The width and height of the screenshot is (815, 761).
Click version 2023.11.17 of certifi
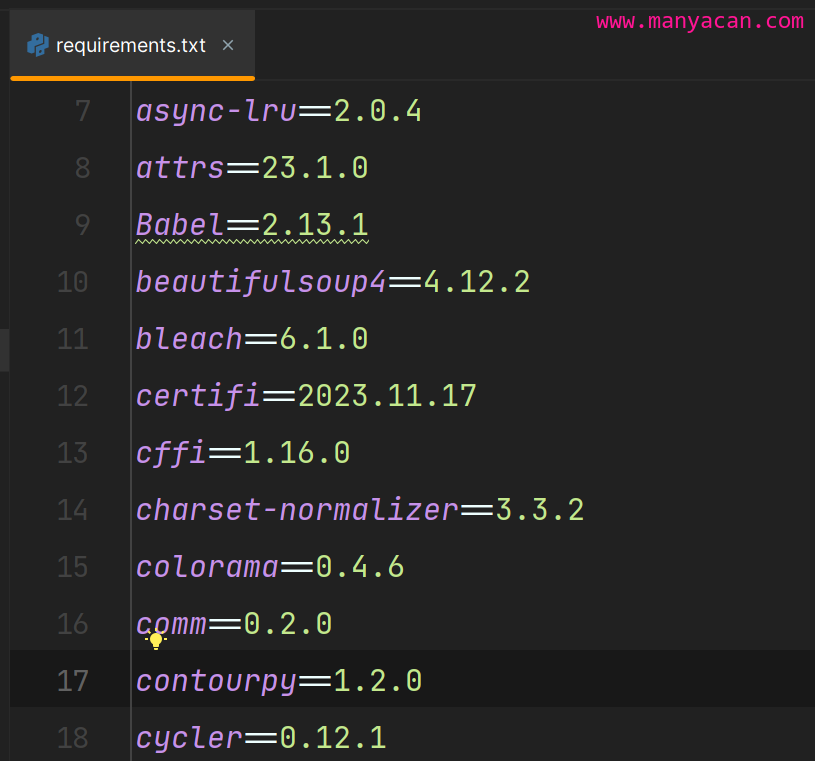(387, 396)
